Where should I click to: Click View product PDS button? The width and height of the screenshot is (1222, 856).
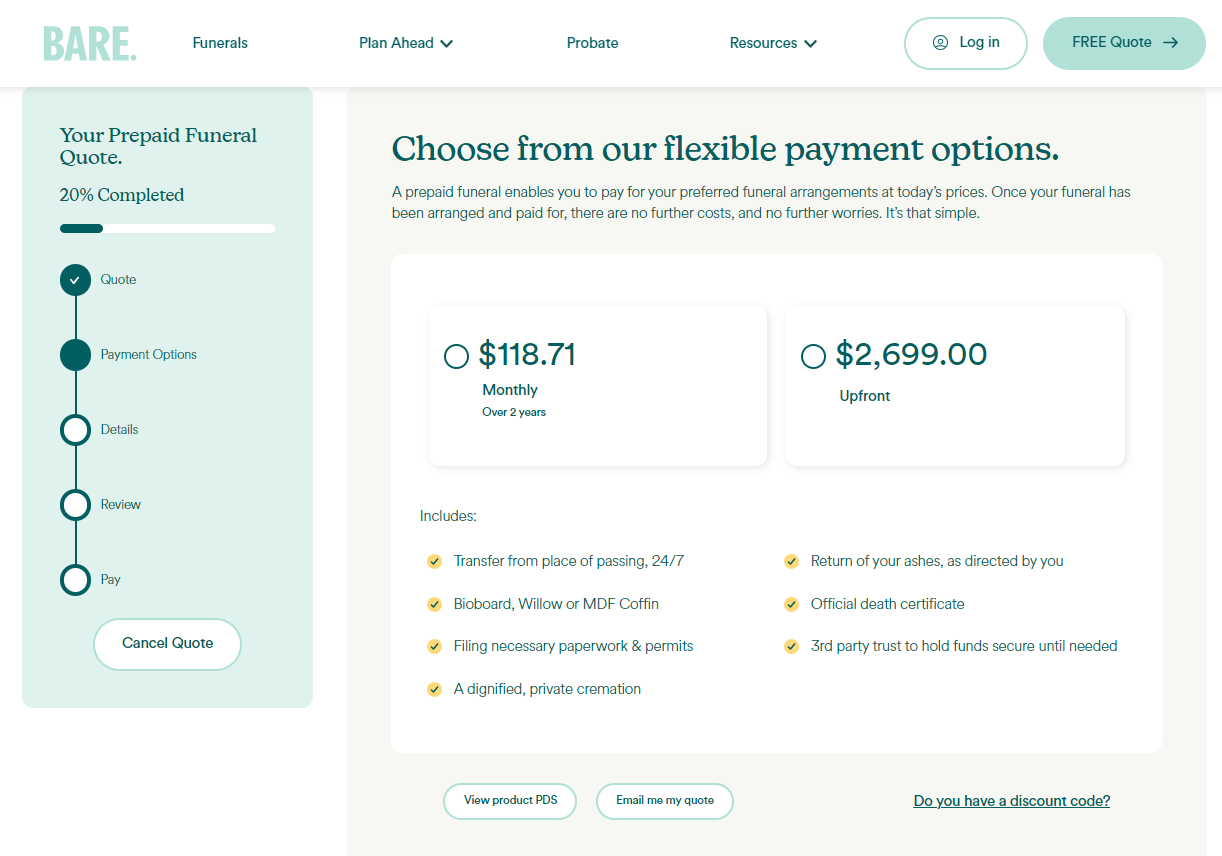pos(510,800)
